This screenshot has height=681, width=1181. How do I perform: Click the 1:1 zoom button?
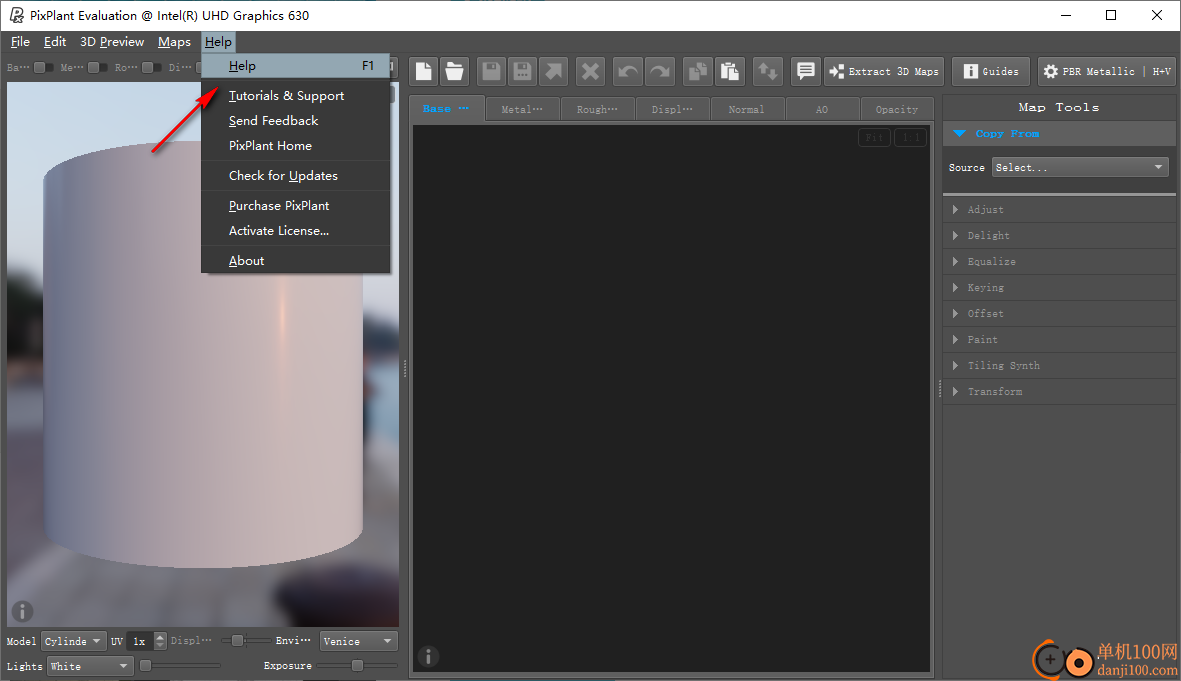click(x=911, y=138)
